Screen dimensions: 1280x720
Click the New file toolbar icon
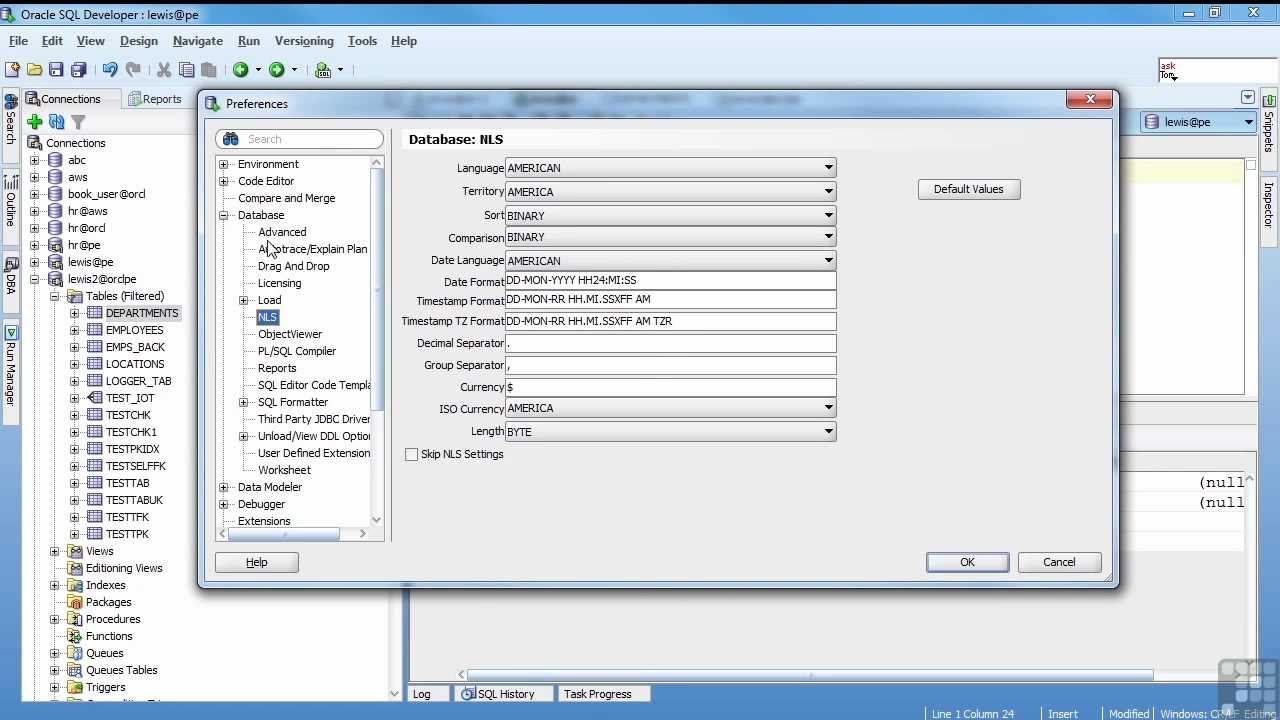[x=12, y=70]
